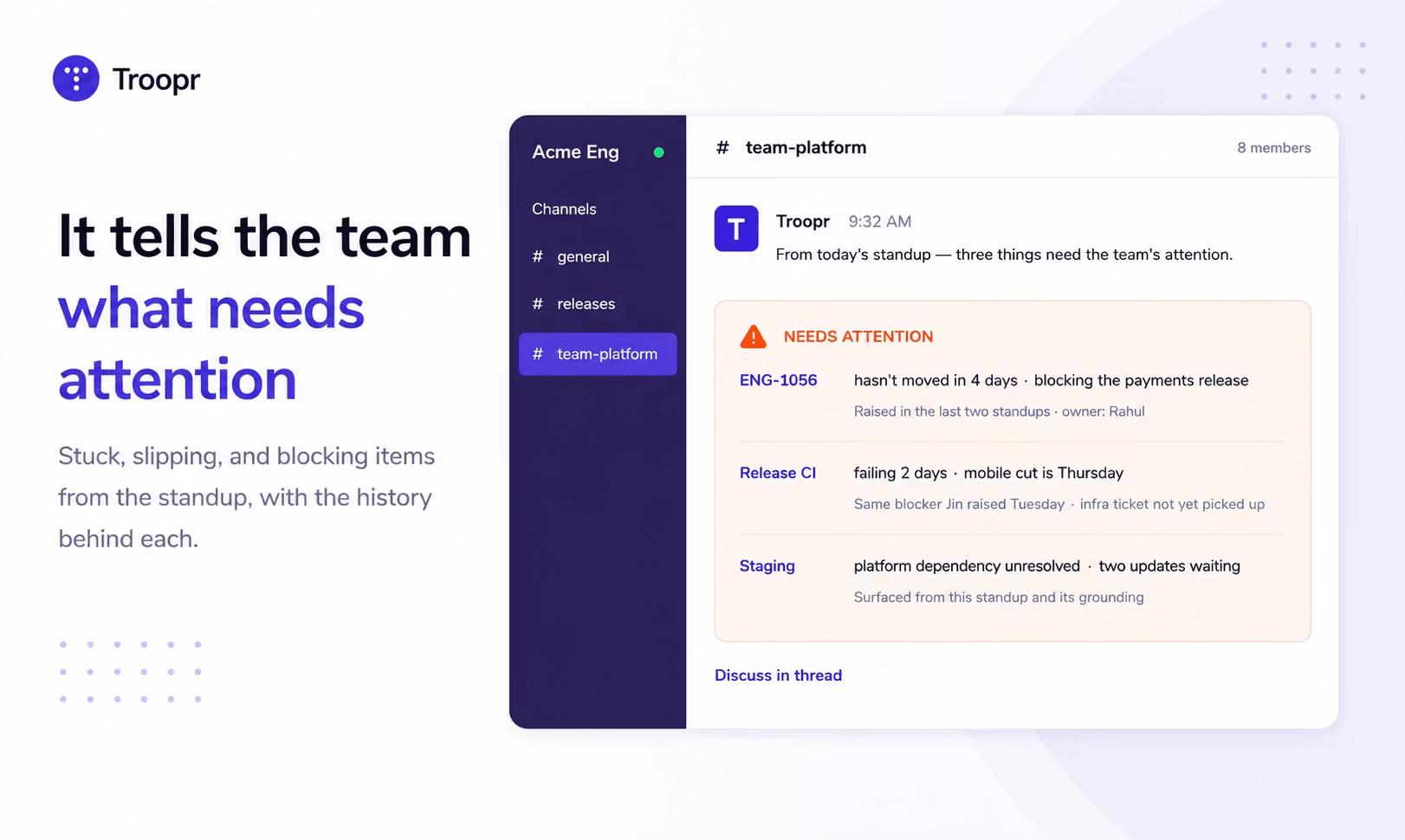The image size is (1405, 840).
Task: Click 'Same blocker Jin raised Tuesday' line
Action: click(x=959, y=504)
